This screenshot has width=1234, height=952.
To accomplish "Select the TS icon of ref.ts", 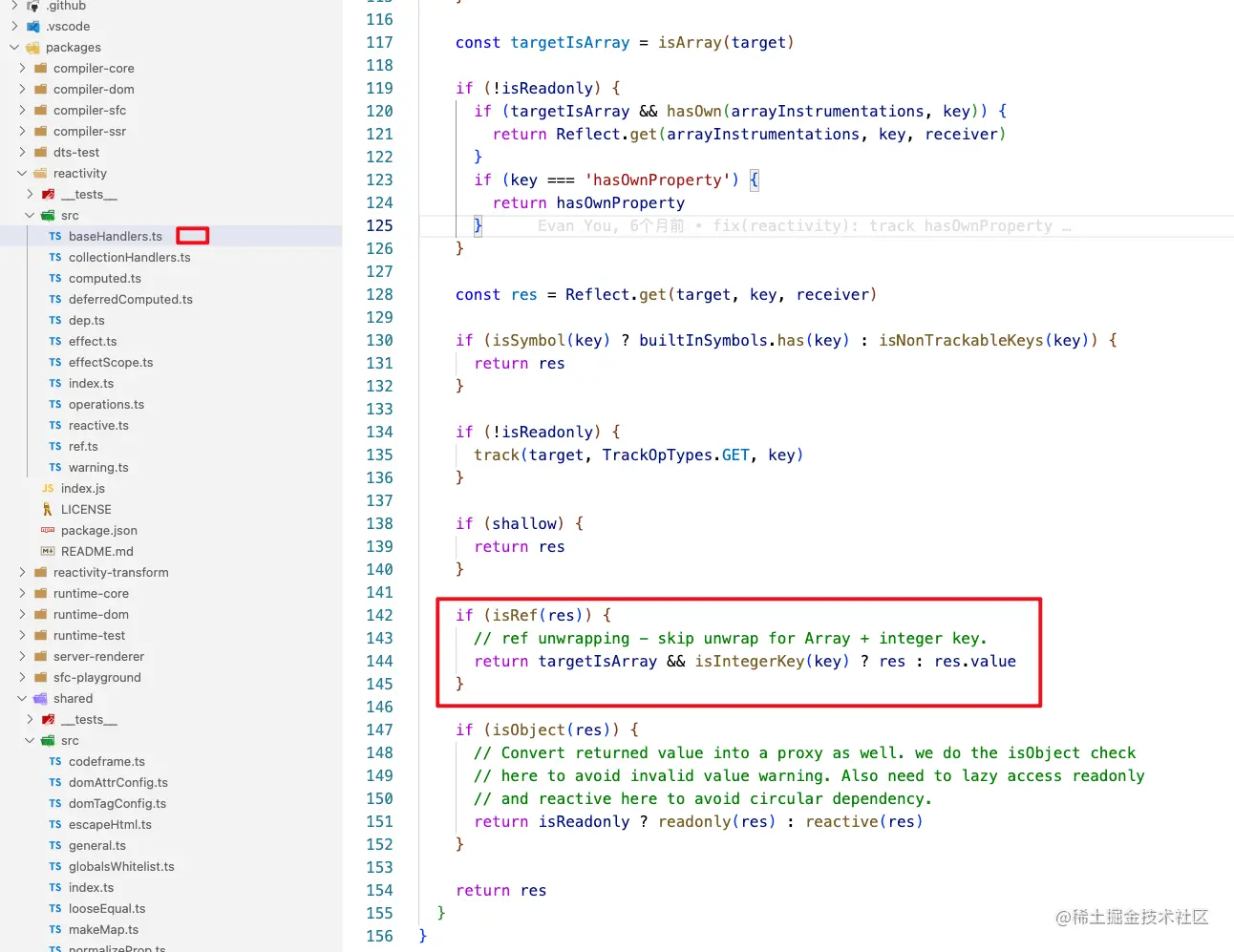I will [x=55, y=447].
